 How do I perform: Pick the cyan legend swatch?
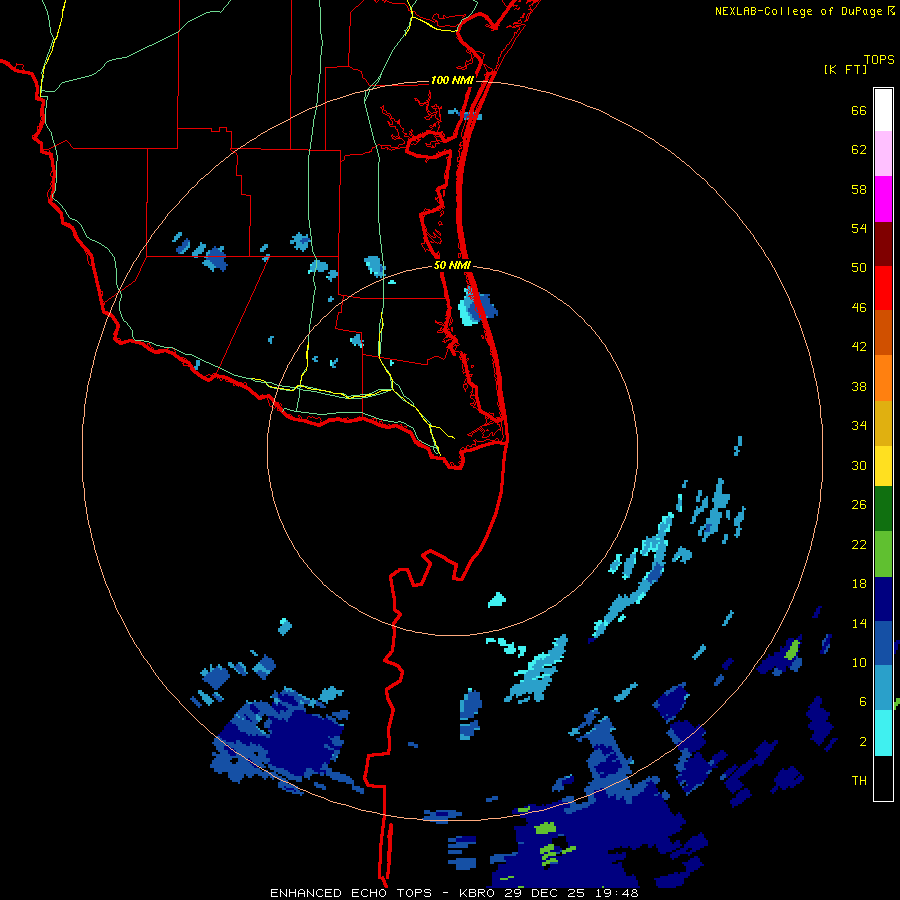pos(883,733)
